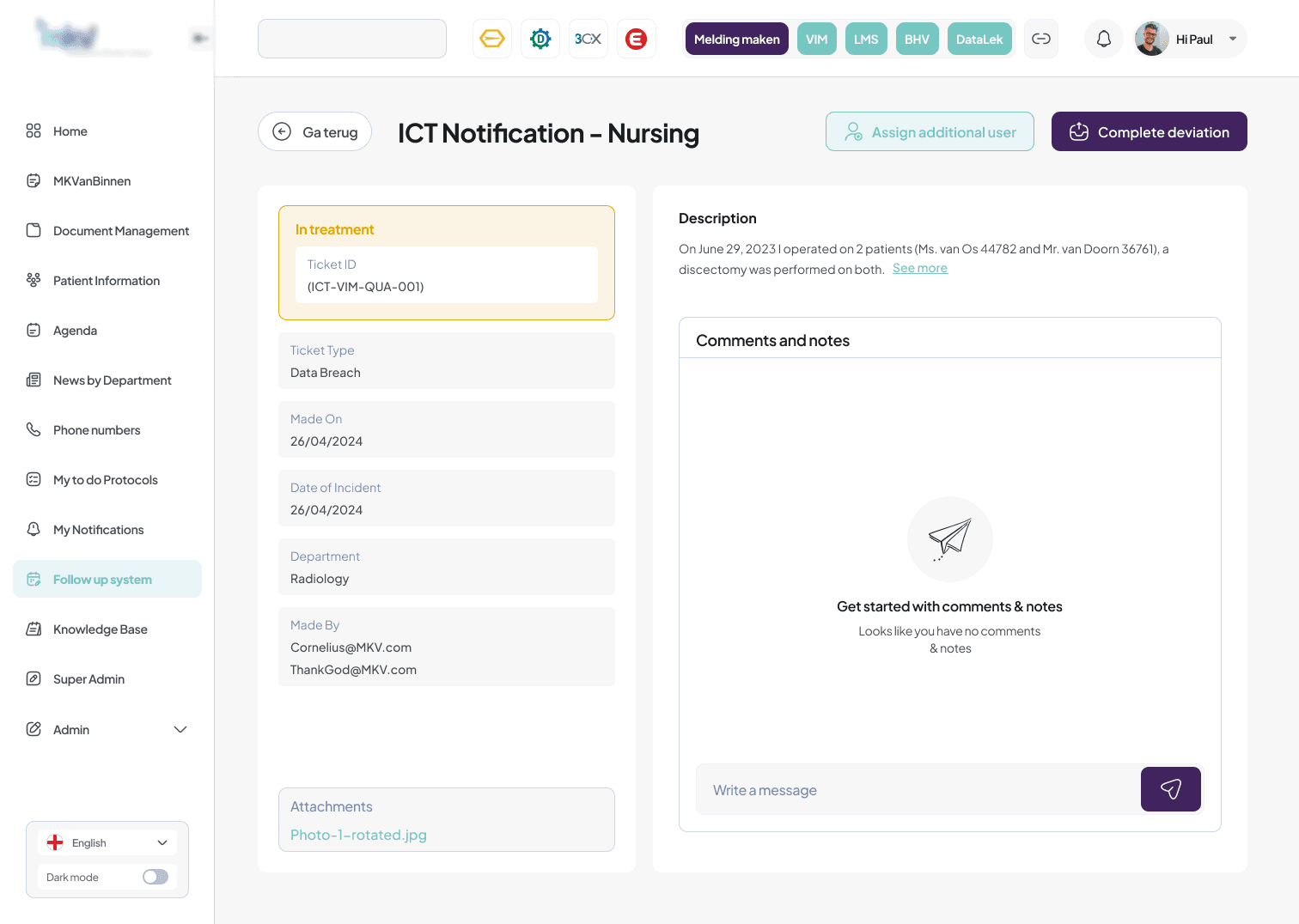Click the Complete deviation button
Image resolution: width=1299 pixels, height=924 pixels.
point(1149,131)
